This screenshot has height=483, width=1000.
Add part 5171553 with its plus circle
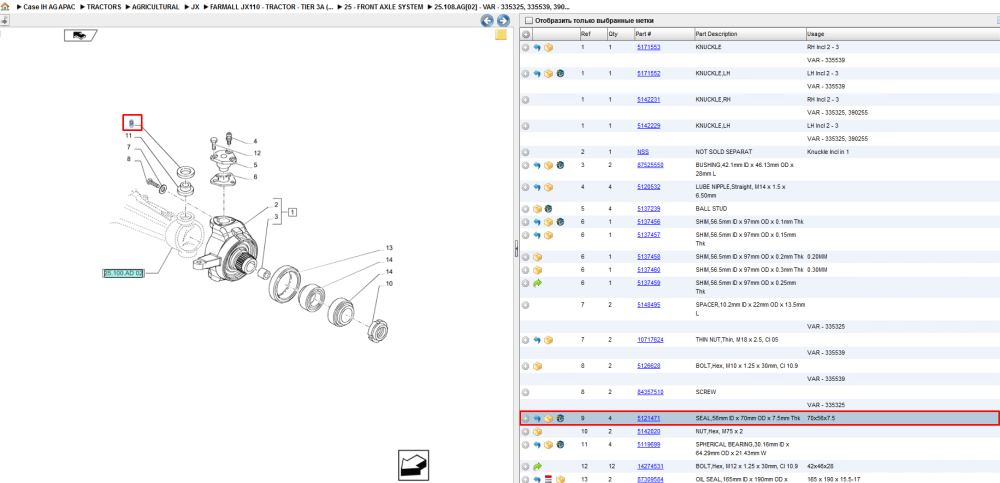tap(526, 47)
